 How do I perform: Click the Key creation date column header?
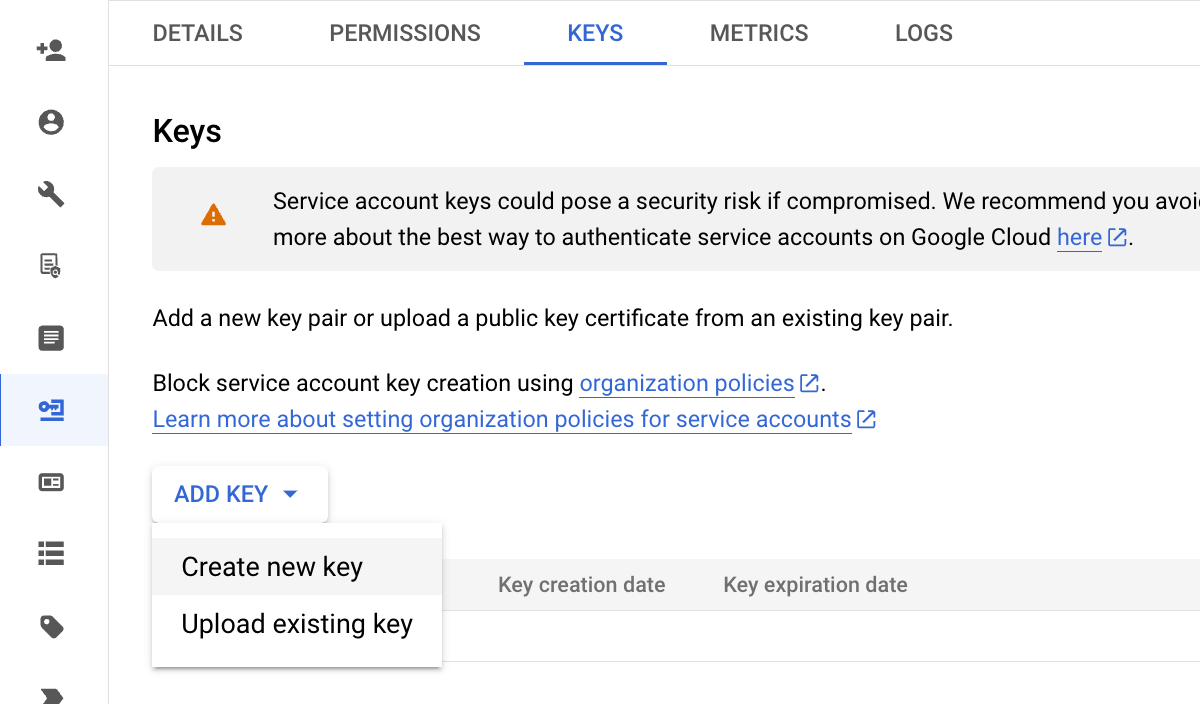pos(581,584)
